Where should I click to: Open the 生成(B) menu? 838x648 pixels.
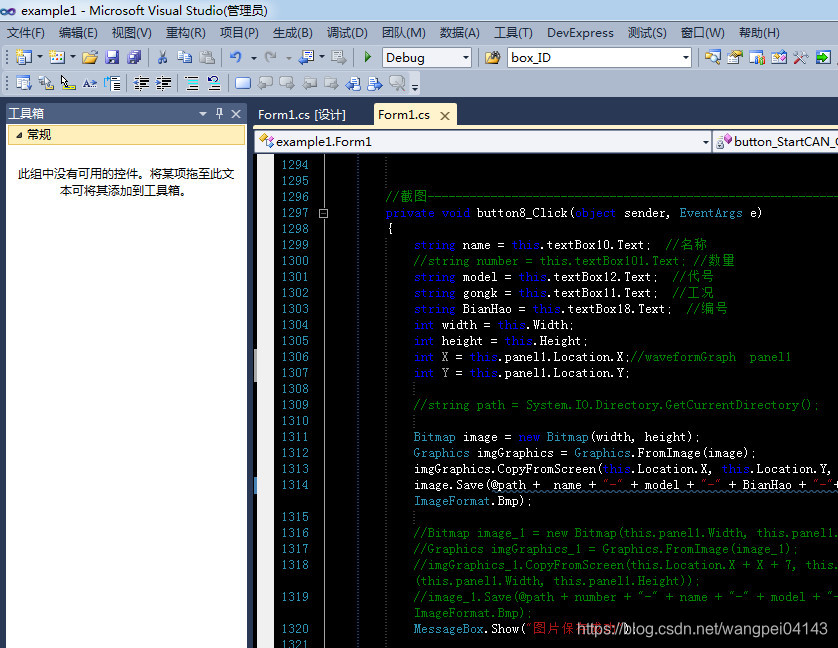coord(292,33)
